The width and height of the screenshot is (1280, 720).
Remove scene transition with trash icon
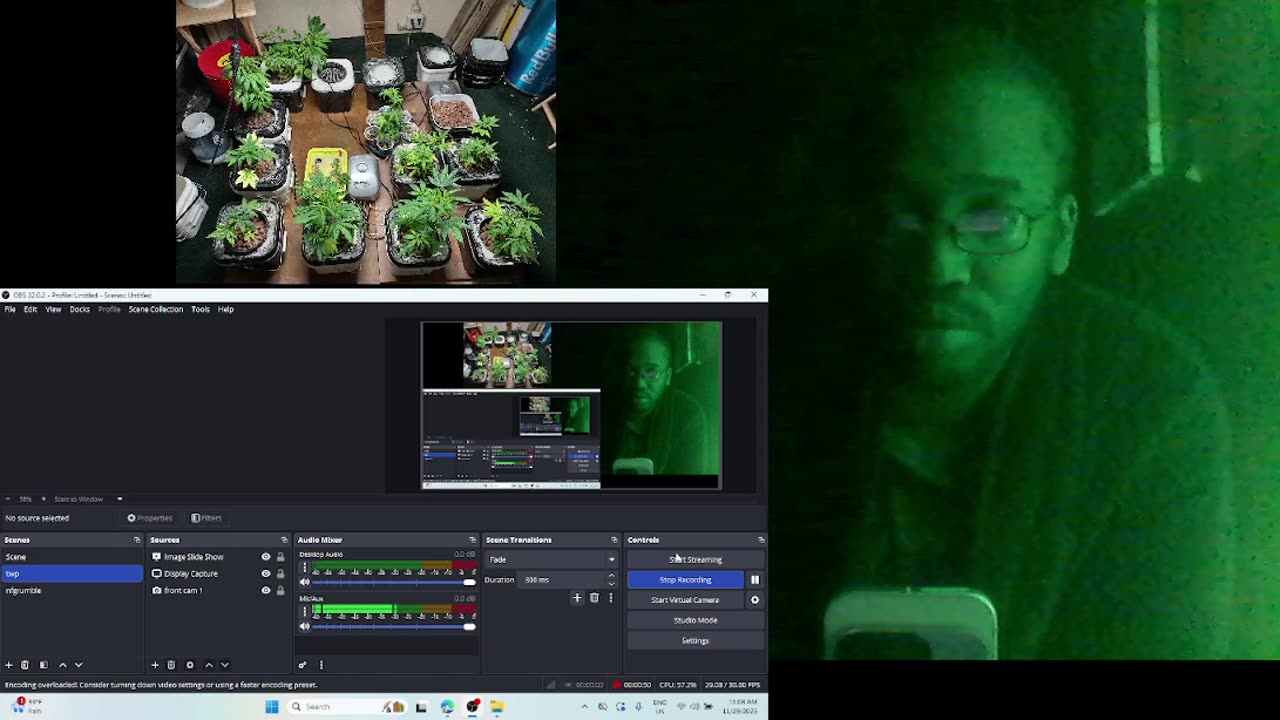(594, 598)
